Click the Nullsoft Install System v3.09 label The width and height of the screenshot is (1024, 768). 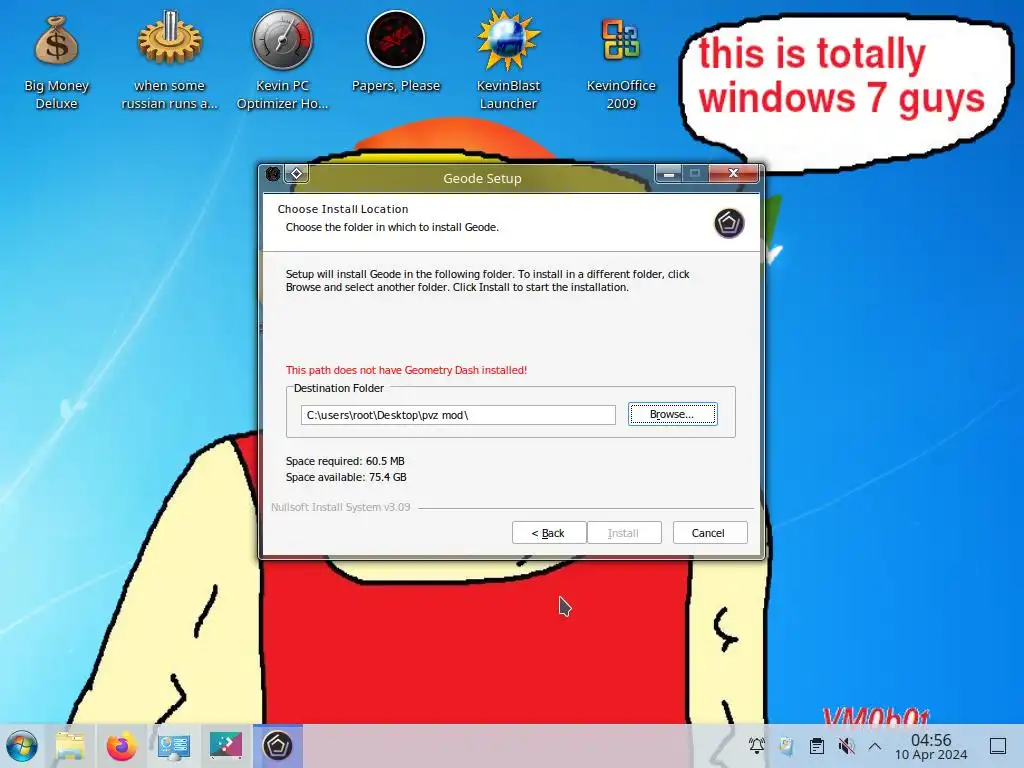pyautogui.click(x=340, y=507)
